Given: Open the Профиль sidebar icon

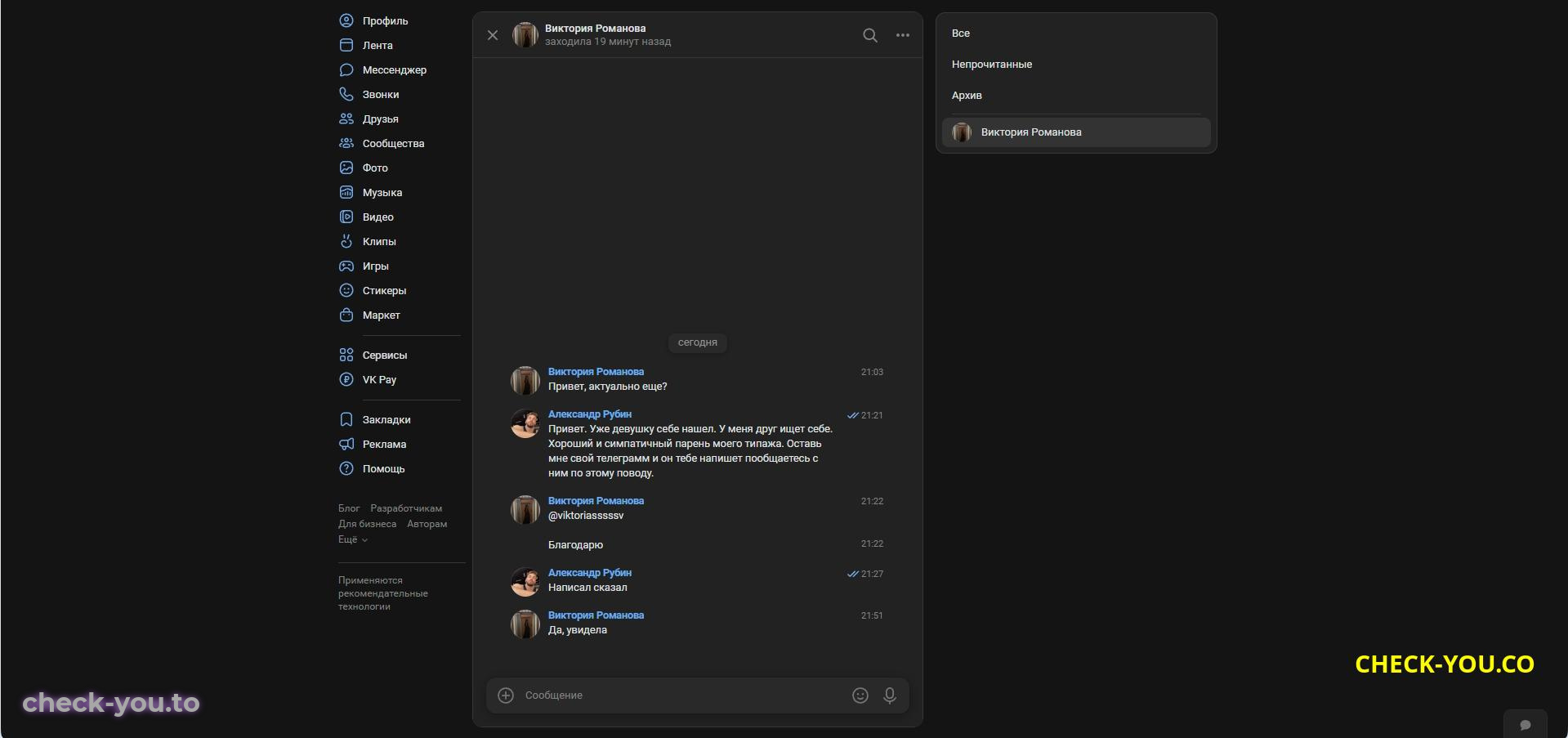Looking at the screenshot, I should click(x=346, y=20).
